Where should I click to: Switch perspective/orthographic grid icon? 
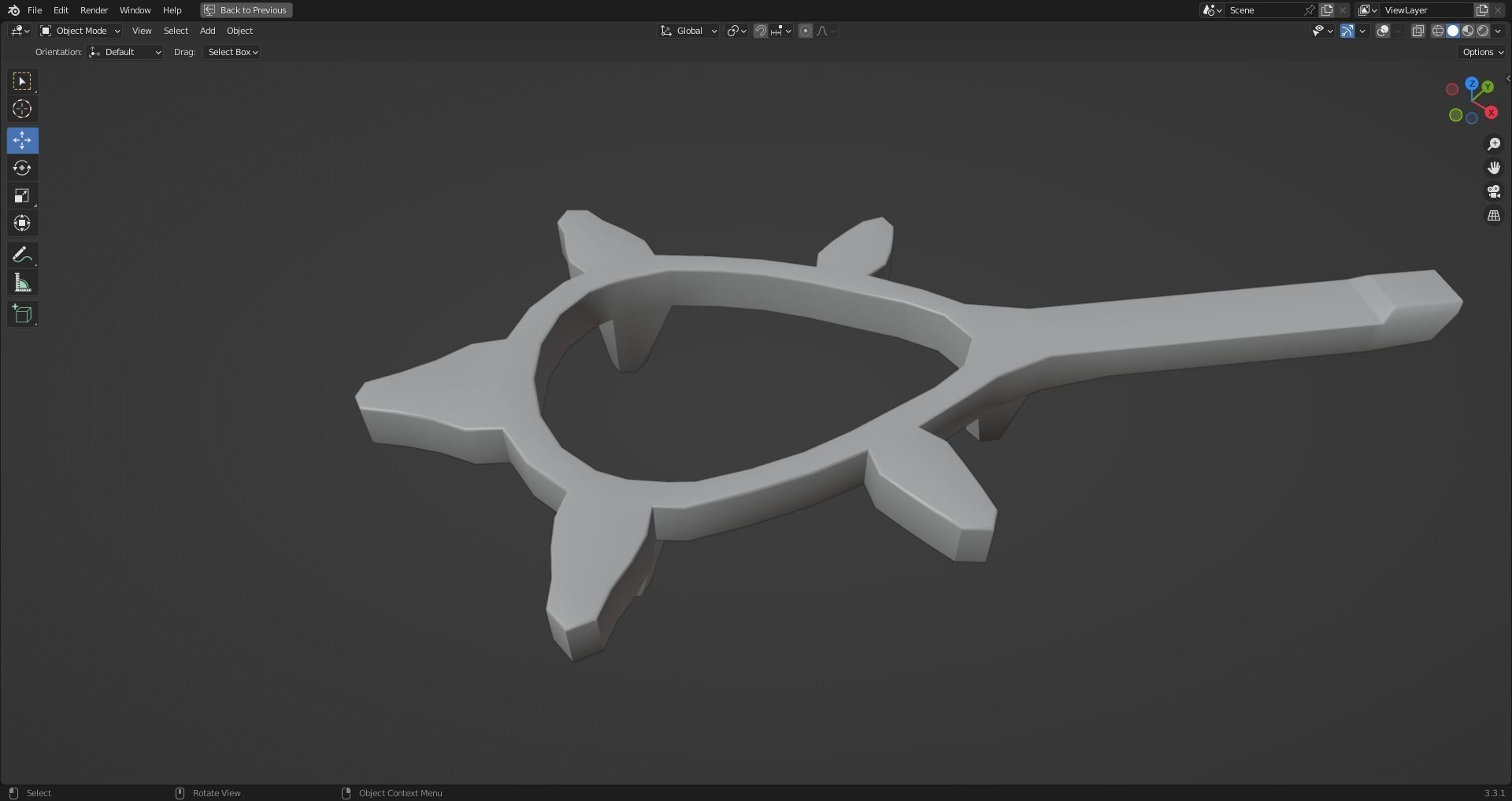[1493, 215]
